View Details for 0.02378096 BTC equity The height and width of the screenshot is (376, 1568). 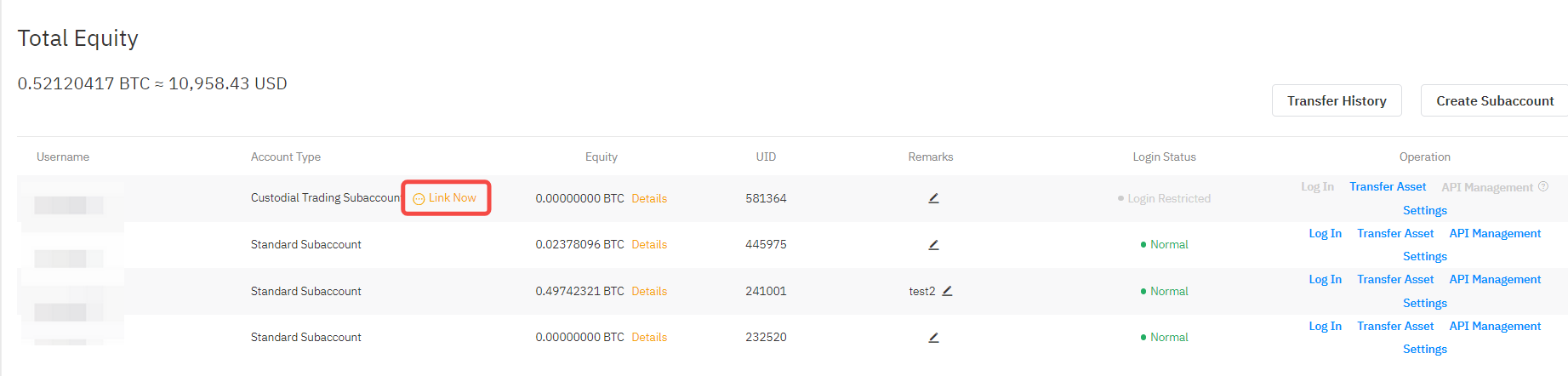click(649, 245)
